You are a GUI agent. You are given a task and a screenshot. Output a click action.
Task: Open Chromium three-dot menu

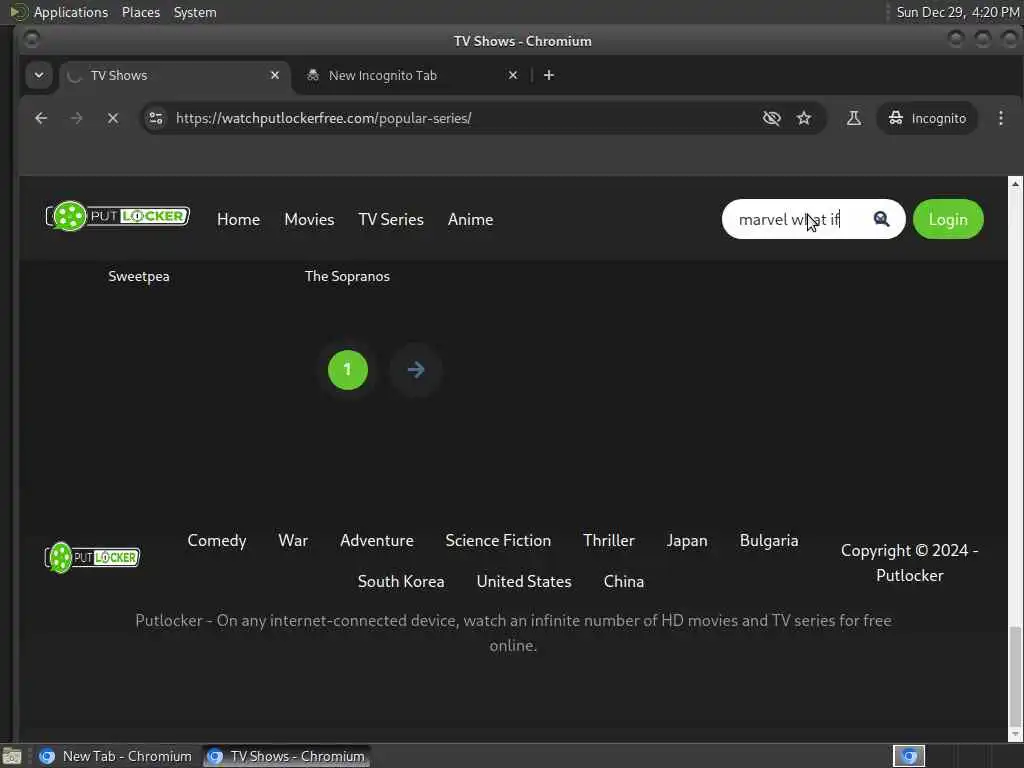click(1000, 118)
